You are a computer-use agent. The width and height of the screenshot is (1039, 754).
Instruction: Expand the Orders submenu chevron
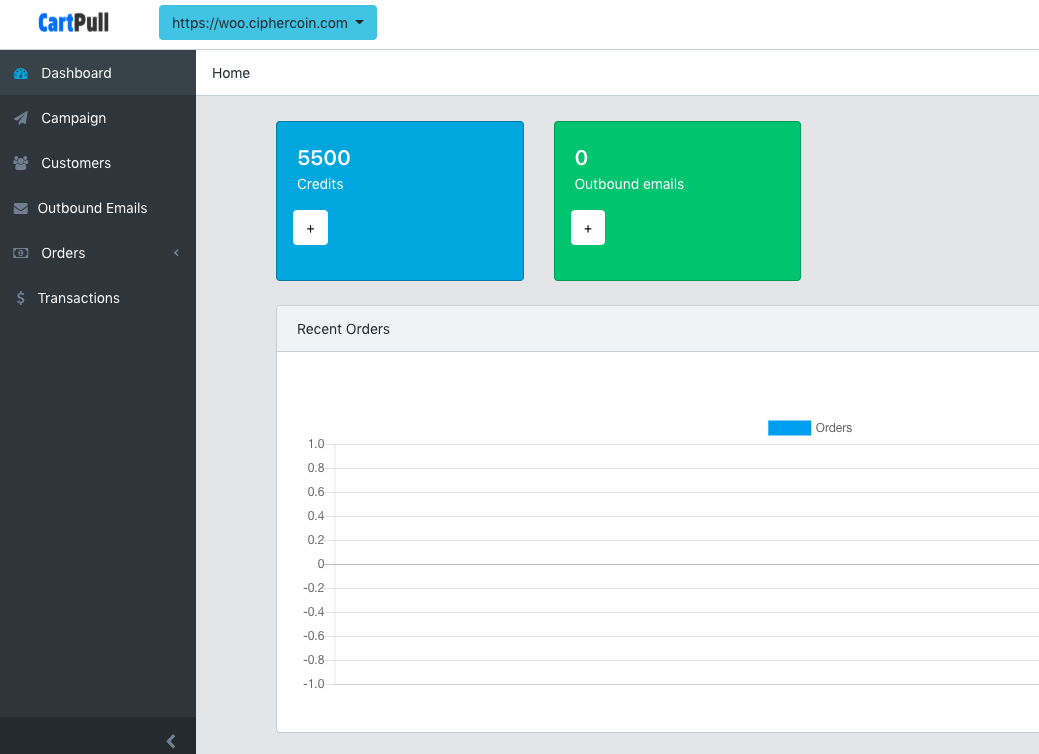[x=176, y=254]
